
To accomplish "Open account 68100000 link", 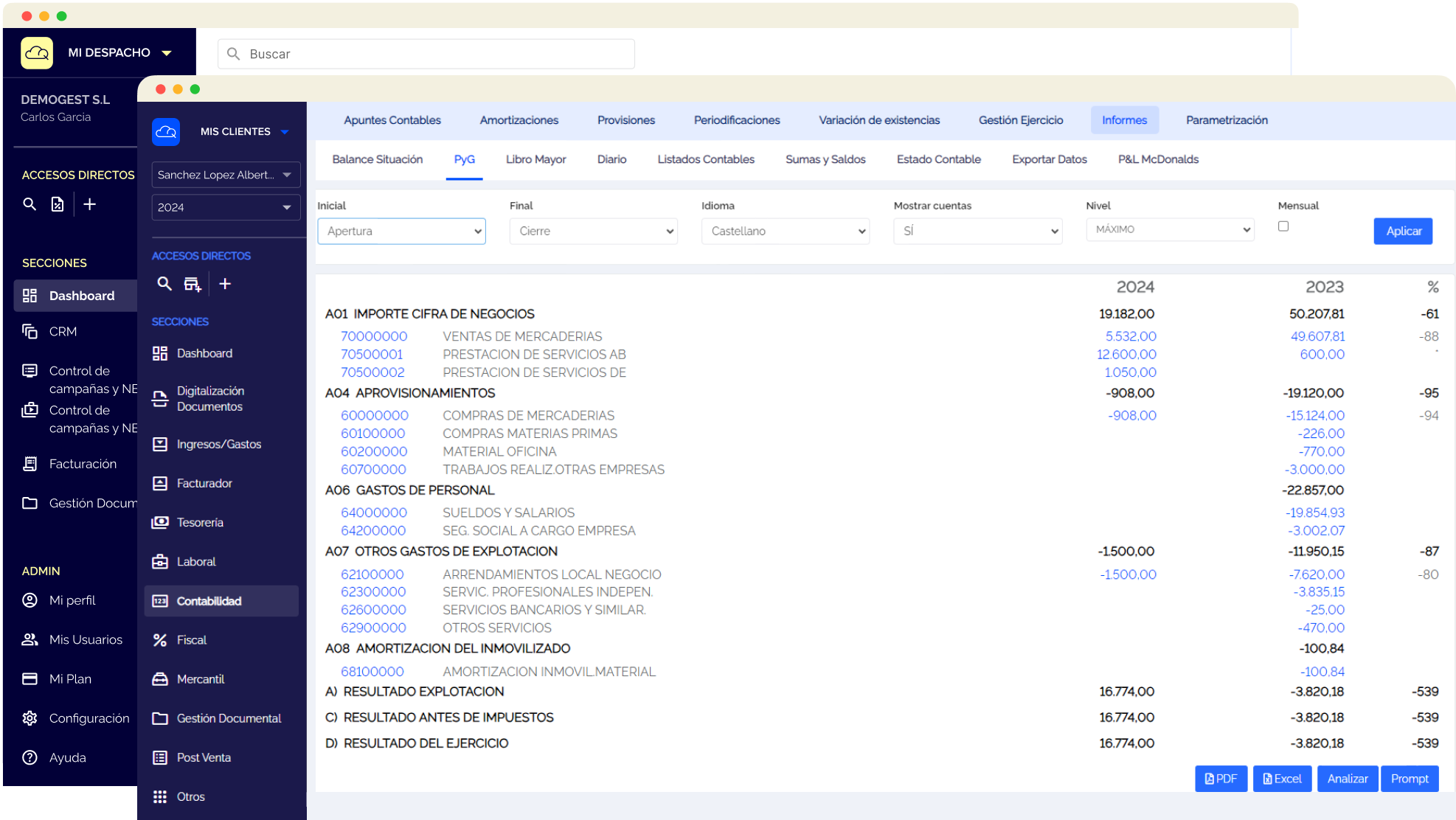I will [372, 672].
